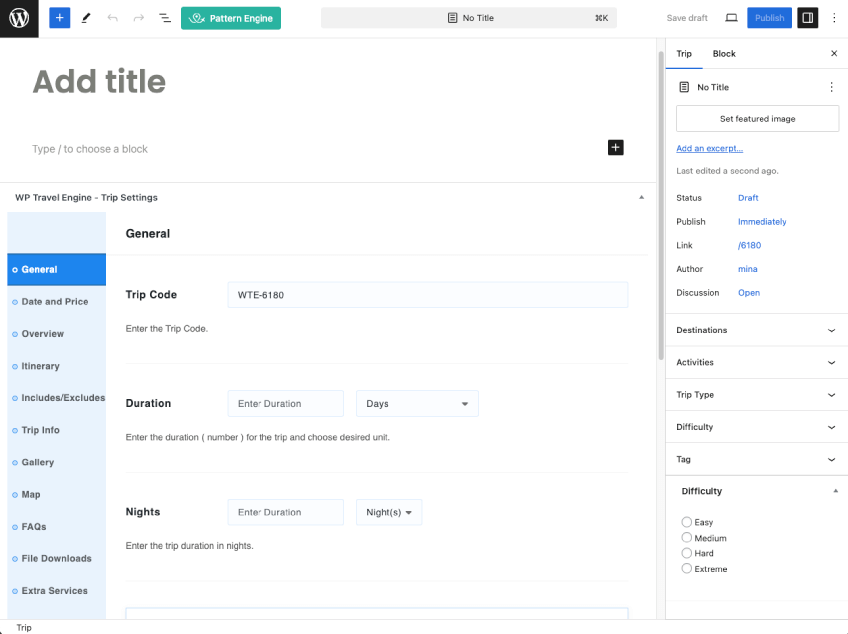Image resolution: width=848 pixels, height=634 pixels.
Task: Open the File Downloads tab
Action: [56, 559]
